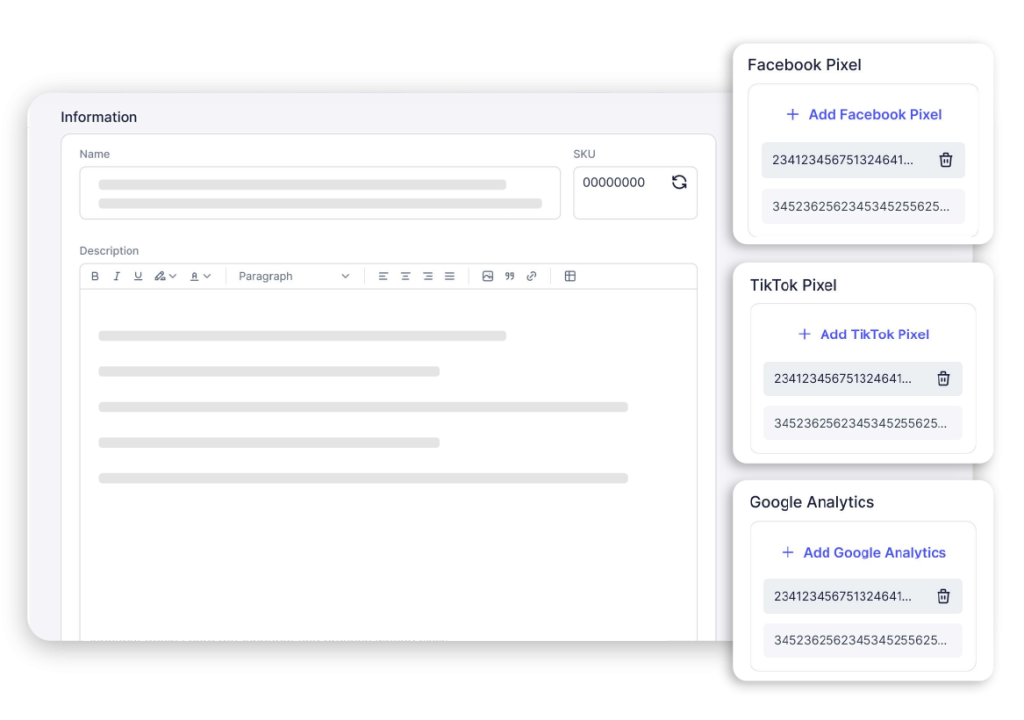The image size is (1024, 720).
Task: Toggle italic formatting in description editor
Action: coord(117,276)
